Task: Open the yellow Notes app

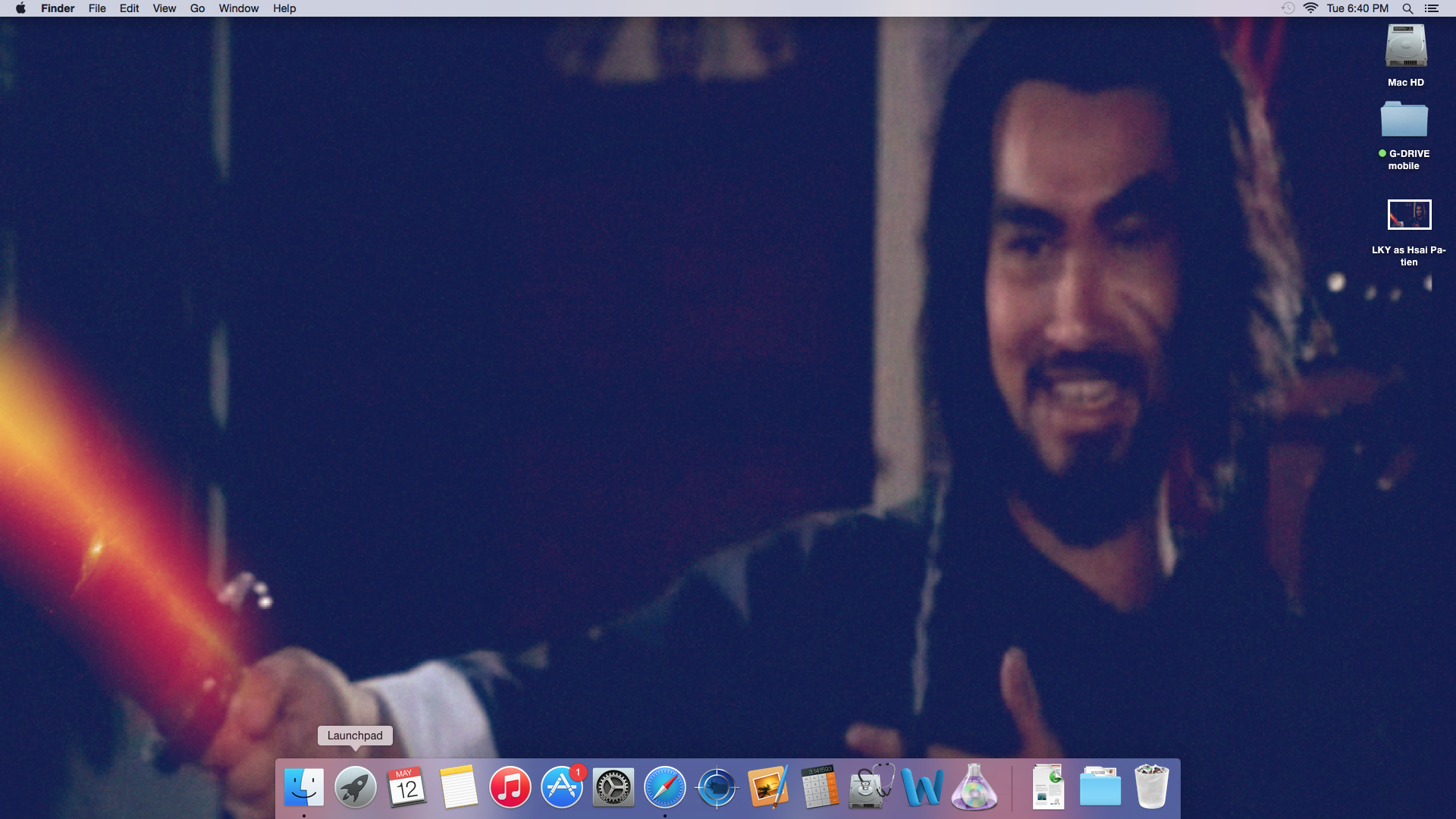Action: pyautogui.click(x=459, y=787)
